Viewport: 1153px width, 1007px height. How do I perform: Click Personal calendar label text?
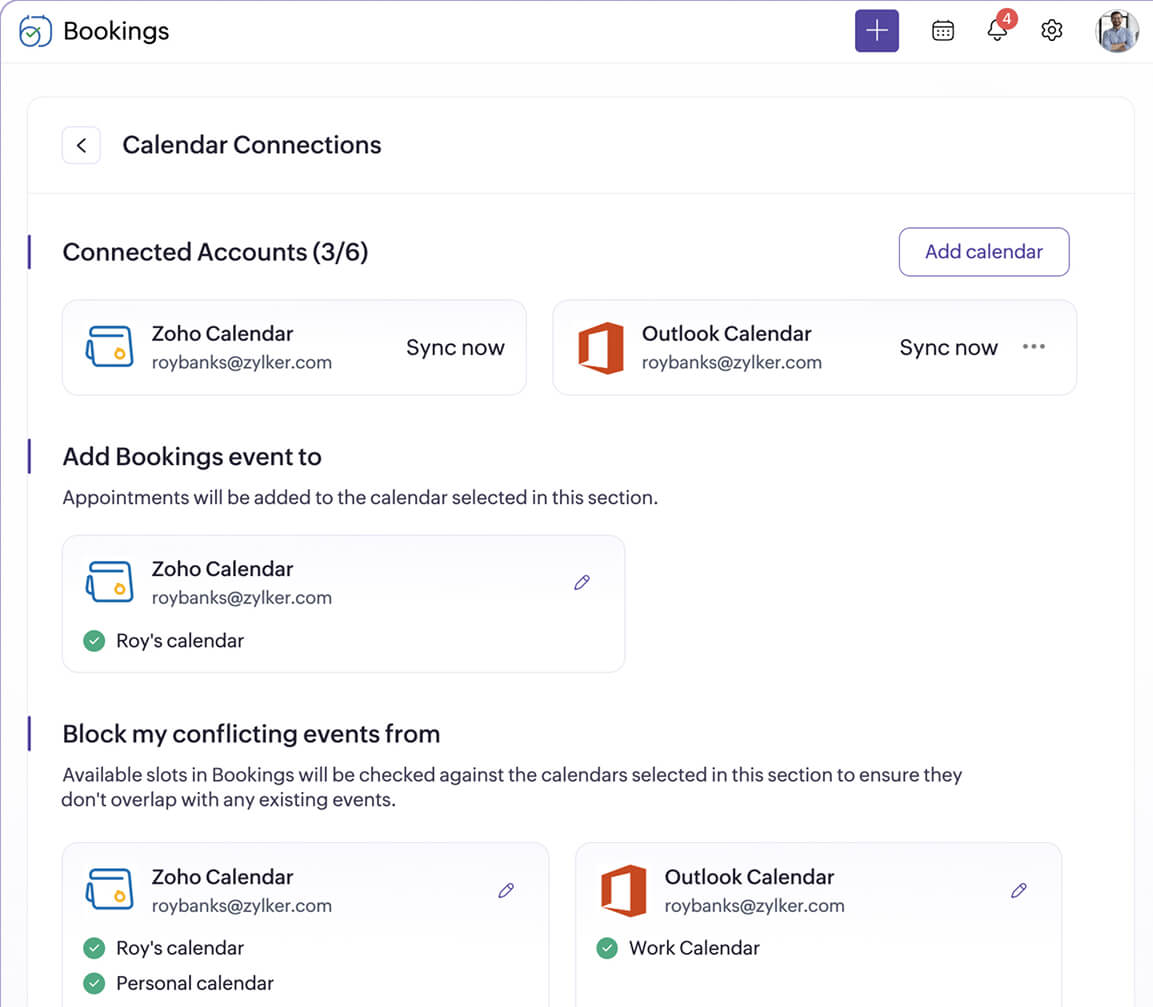(x=195, y=983)
